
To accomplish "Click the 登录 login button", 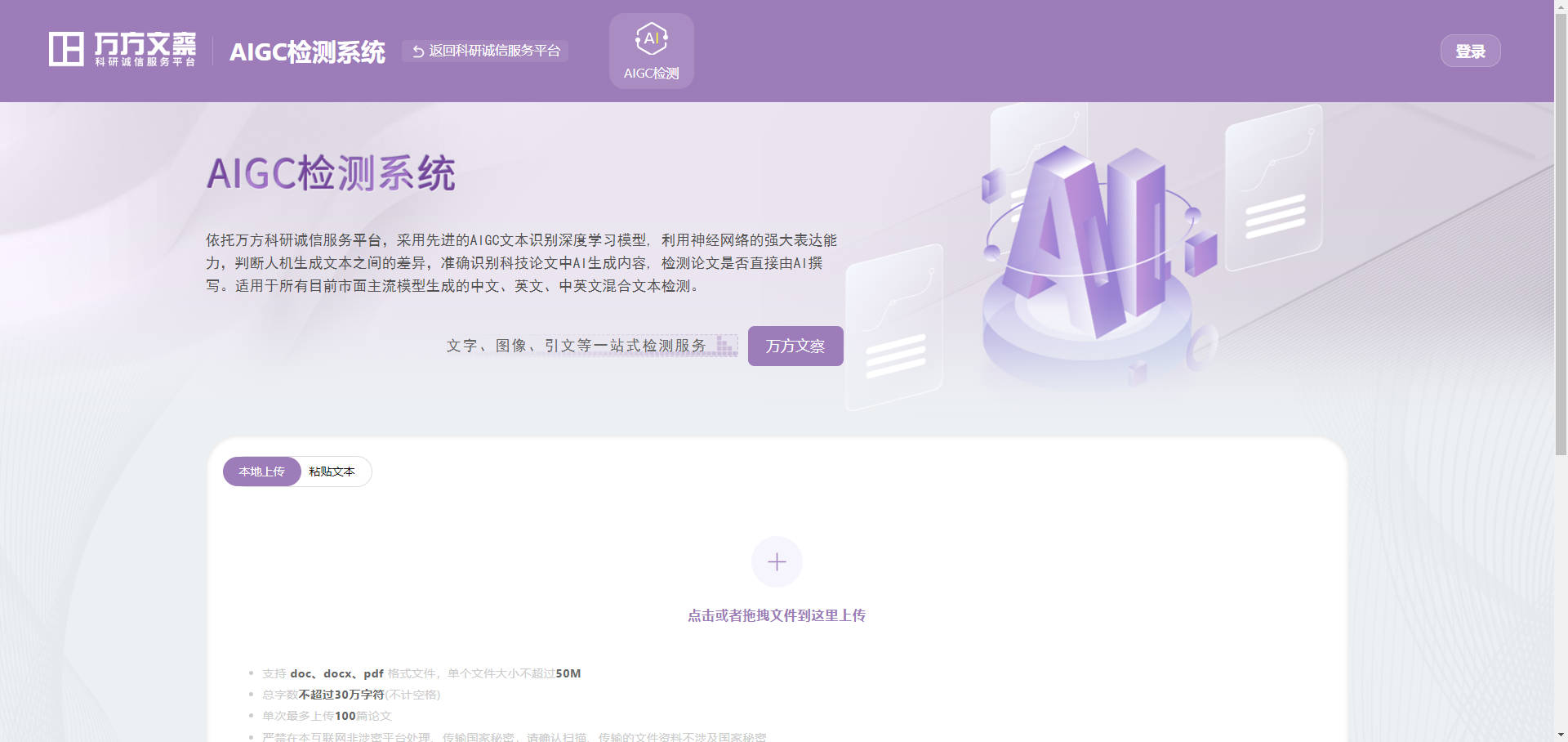I will point(1470,51).
